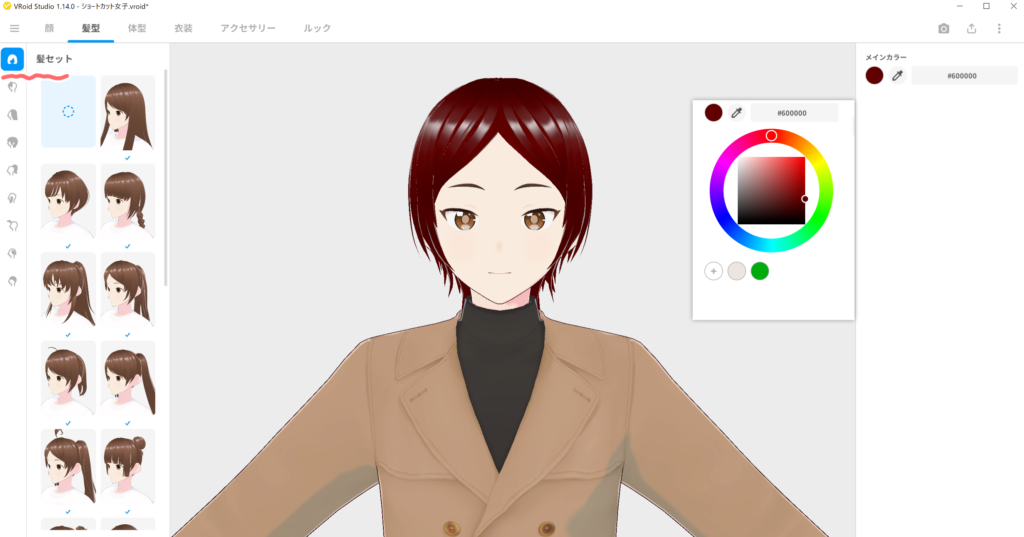Click the eyedropper next to メインカラー swatch

(898, 76)
